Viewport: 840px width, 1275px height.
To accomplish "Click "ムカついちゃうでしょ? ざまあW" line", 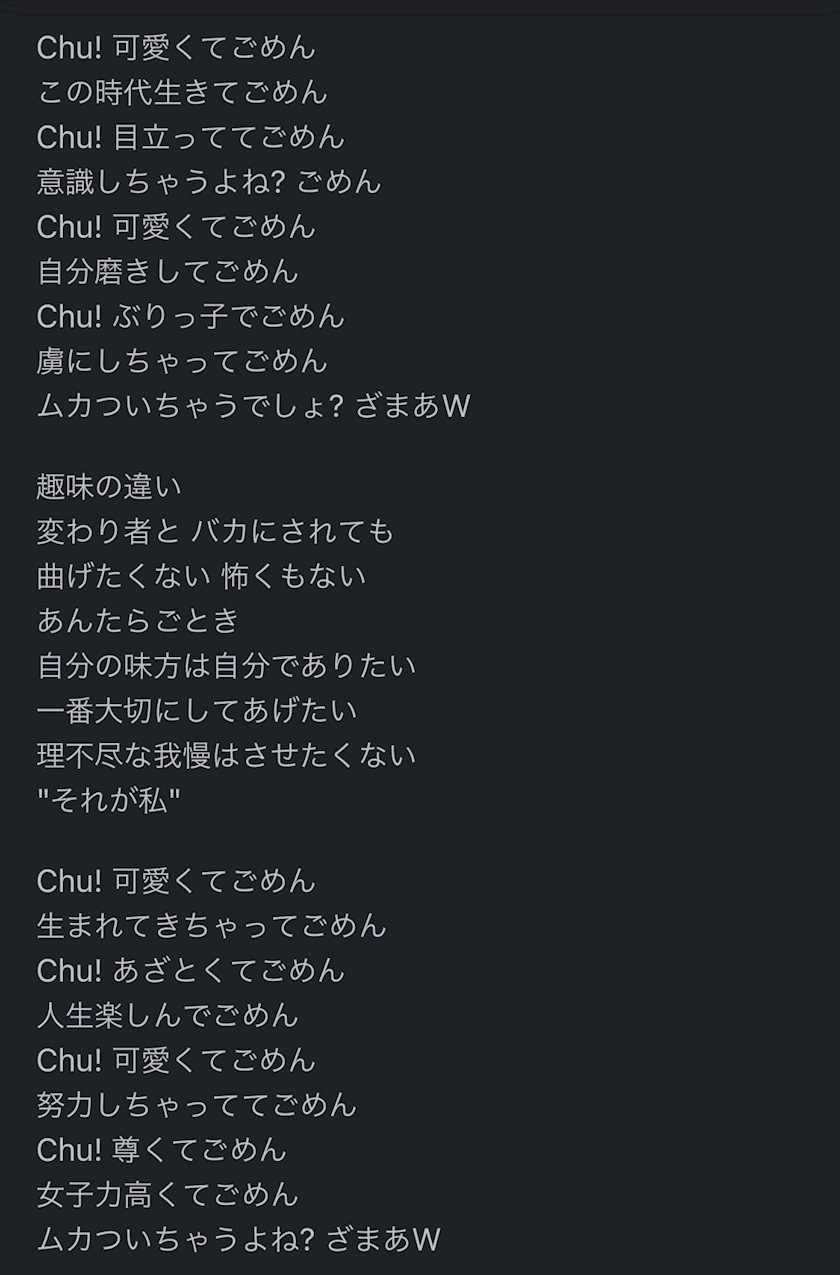I will point(253,406).
